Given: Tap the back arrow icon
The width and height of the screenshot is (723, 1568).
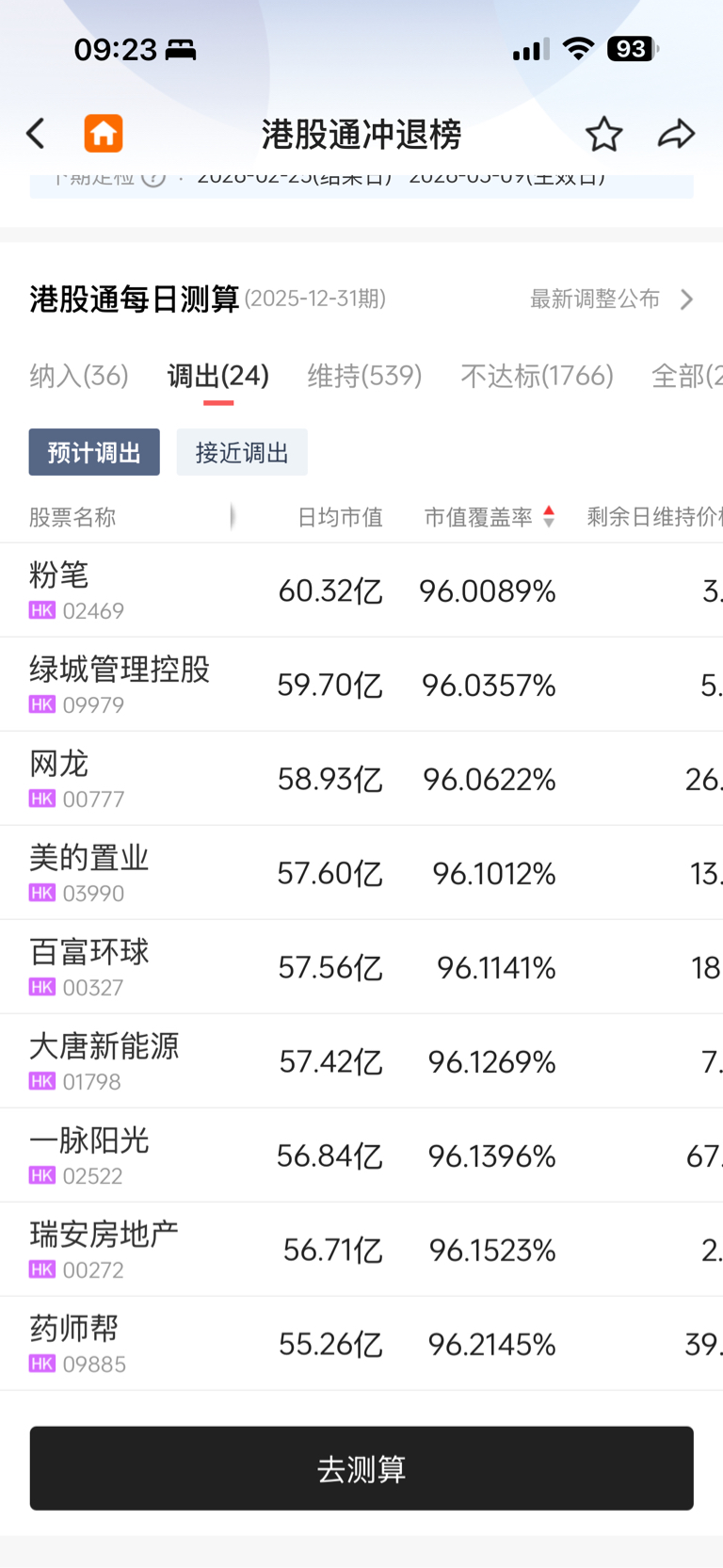Looking at the screenshot, I should tap(37, 134).
